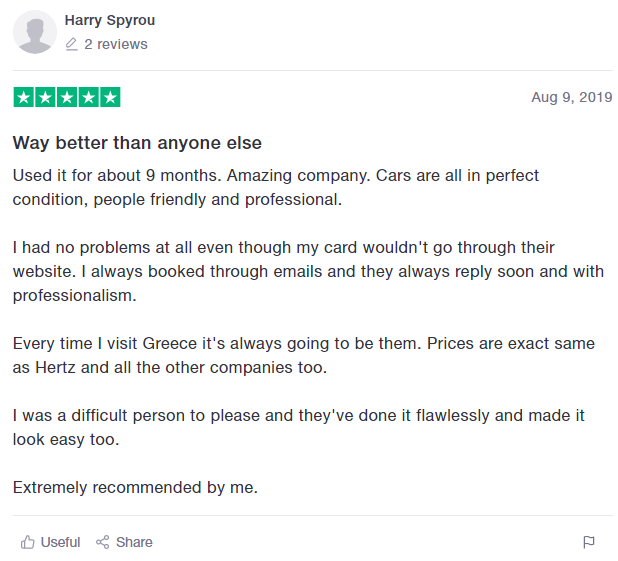Click the first green rating star
Viewport: 618px width, 561px height.
click(24, 97)
